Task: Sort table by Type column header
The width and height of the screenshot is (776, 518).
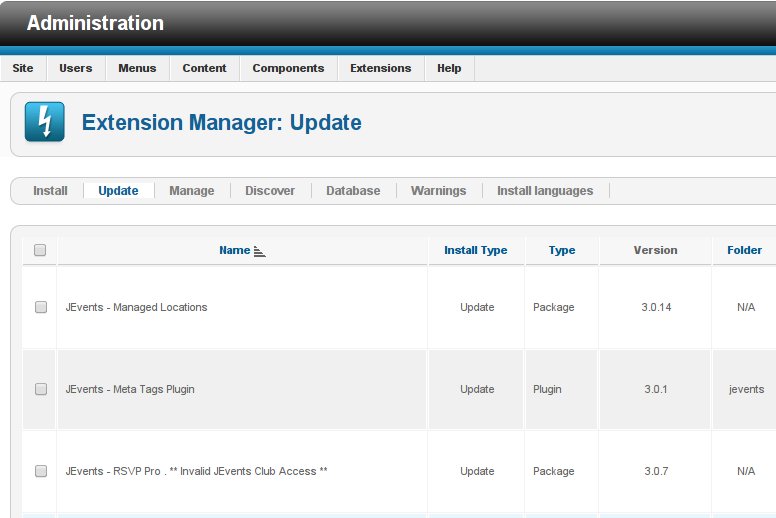Action: [562, 250]
